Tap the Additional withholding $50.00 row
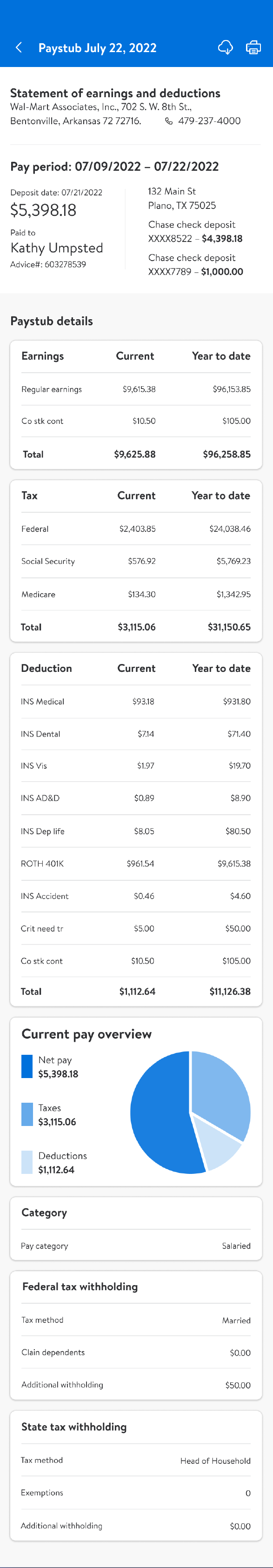Screen dimensions: 273x1568 tap(136, 1385)
